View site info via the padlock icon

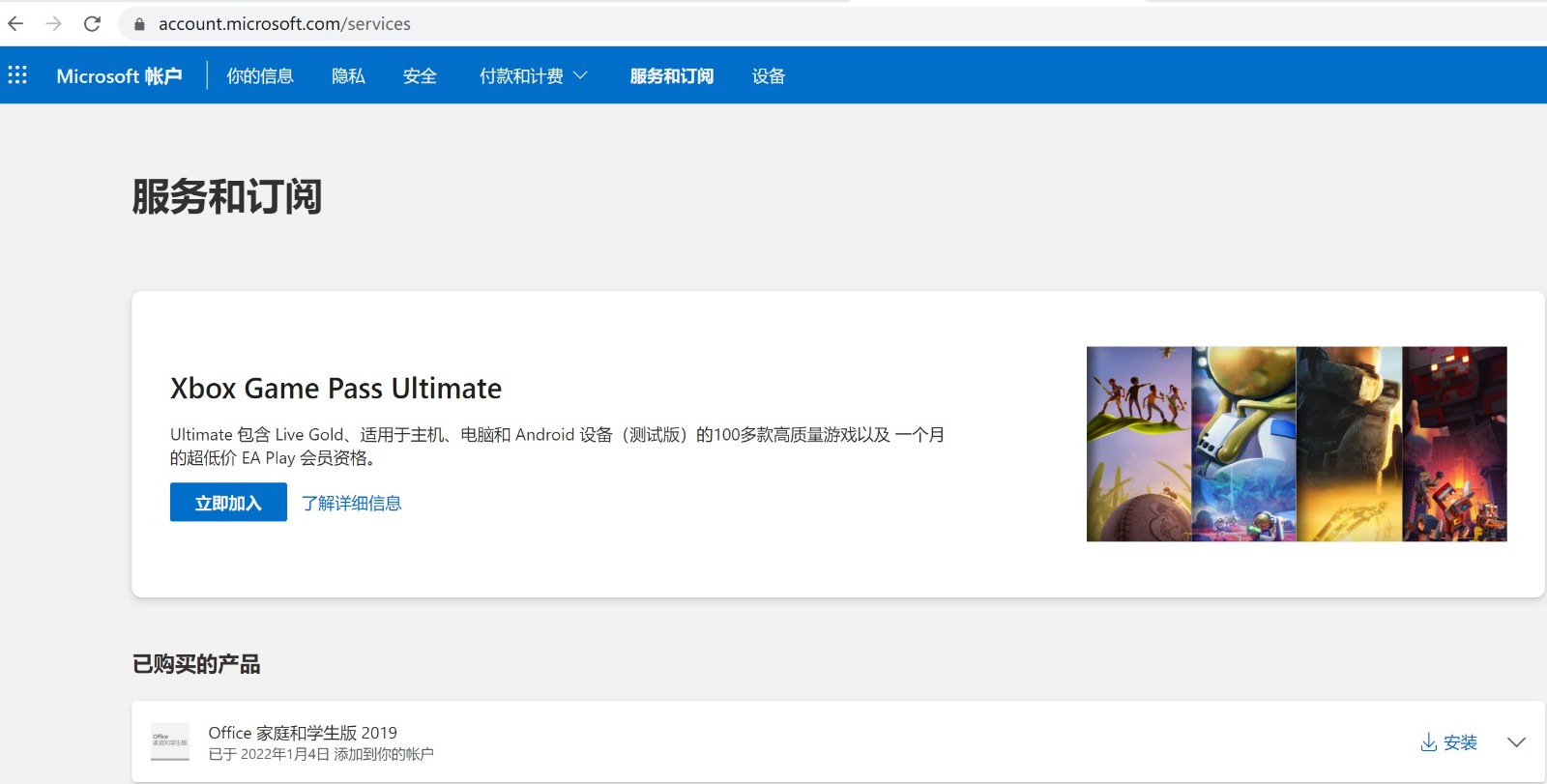coord(139,24)
